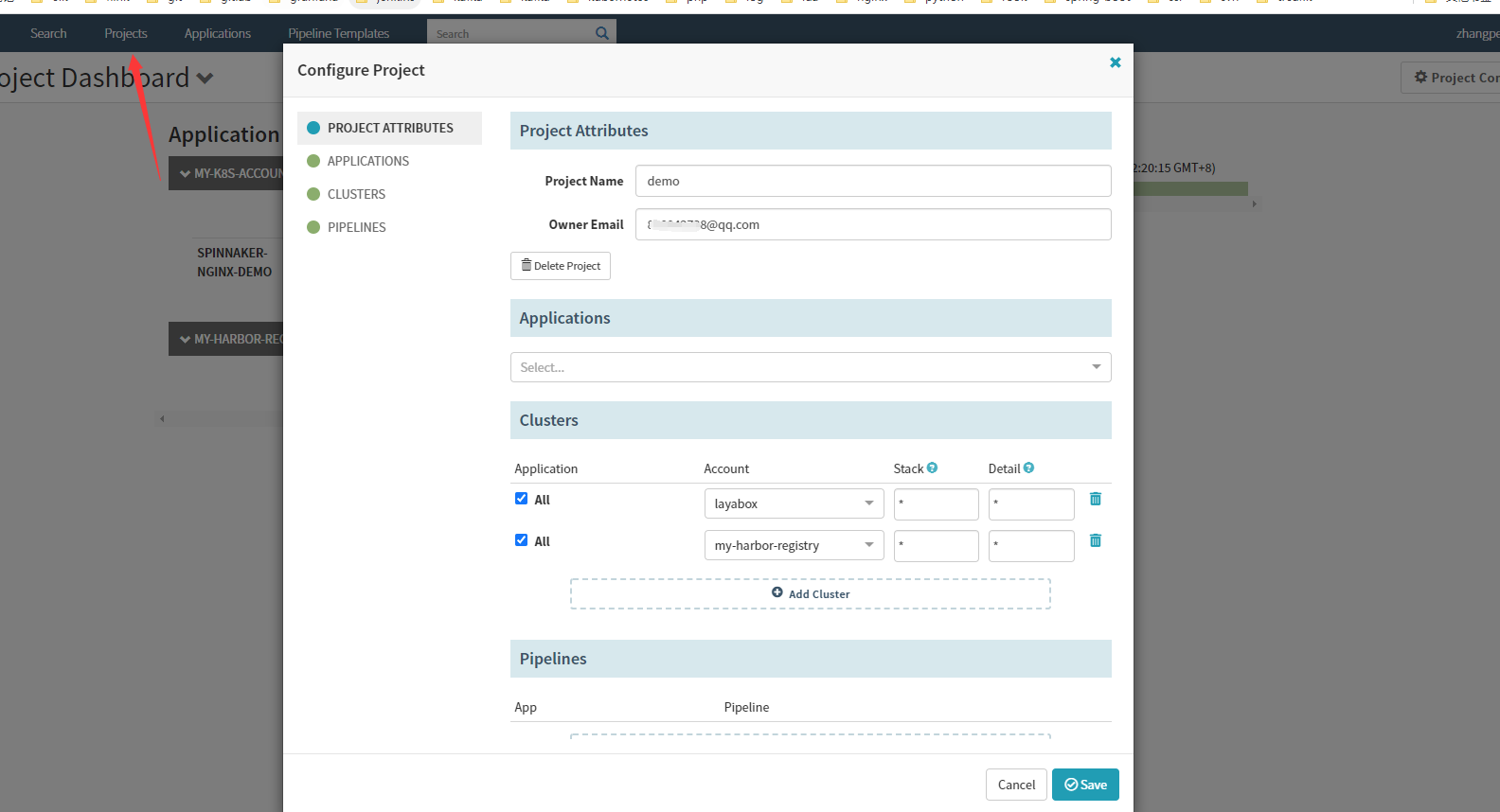Click the magnifier icon in the navbar search
1500x812 pixels.
(602, 33)
